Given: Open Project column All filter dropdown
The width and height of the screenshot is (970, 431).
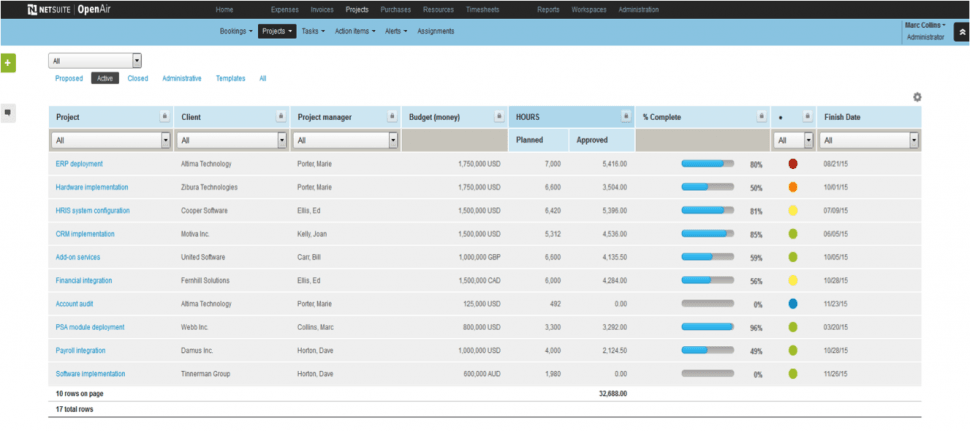Looking at the screenshot, I should (x=111, y=141).
